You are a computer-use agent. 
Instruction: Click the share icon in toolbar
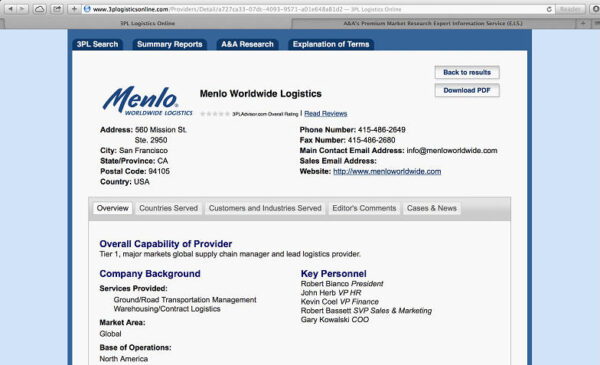(57, 9)
